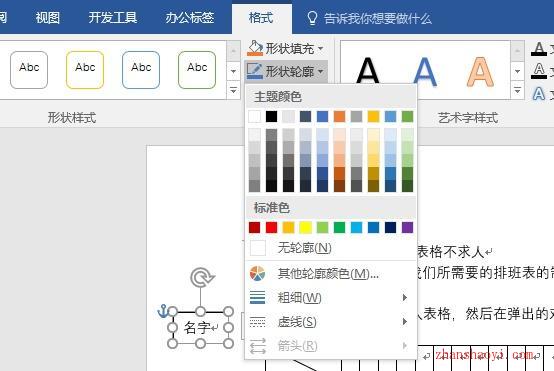This screenshot has width=554, height=371.
Task: Open the 形状填充 dropdown arrow
Action: coord(320,48)
